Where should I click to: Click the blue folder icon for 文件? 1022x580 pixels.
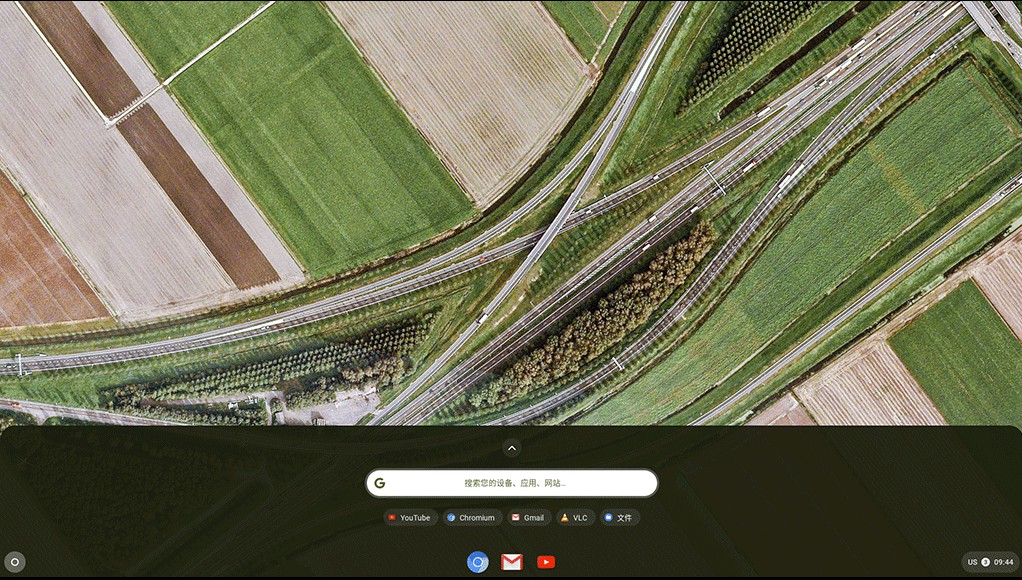tap(608, 518)
